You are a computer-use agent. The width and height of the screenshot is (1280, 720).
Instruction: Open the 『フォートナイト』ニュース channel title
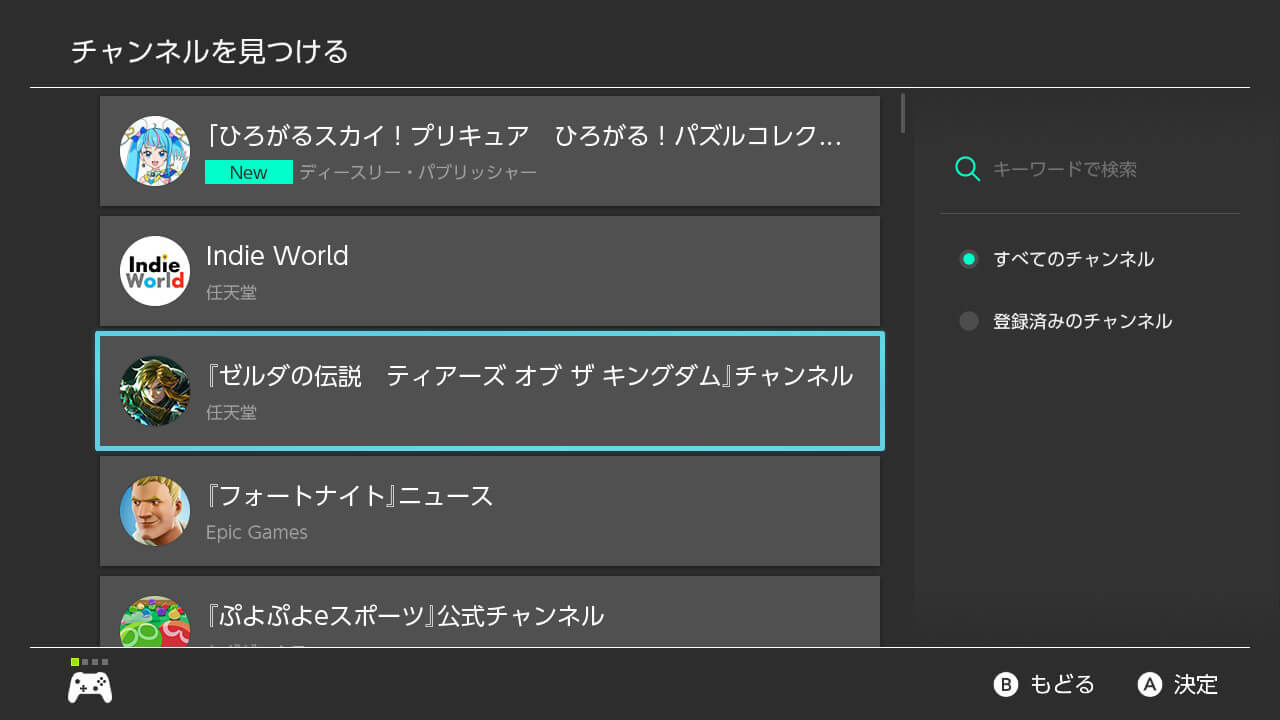click(349, 496)
